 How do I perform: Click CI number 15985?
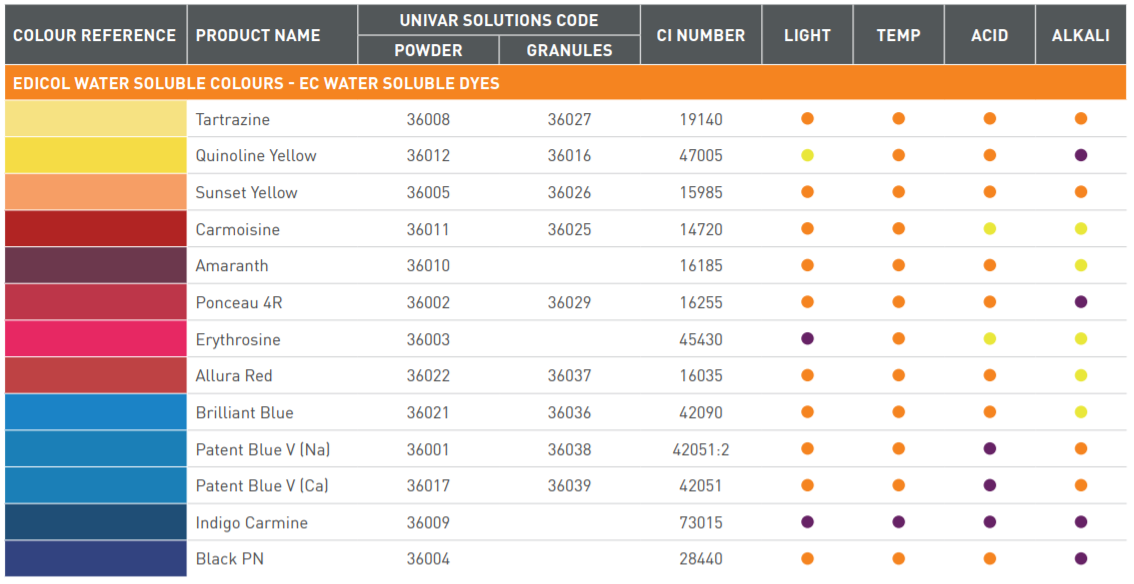[x=701, y=193]
